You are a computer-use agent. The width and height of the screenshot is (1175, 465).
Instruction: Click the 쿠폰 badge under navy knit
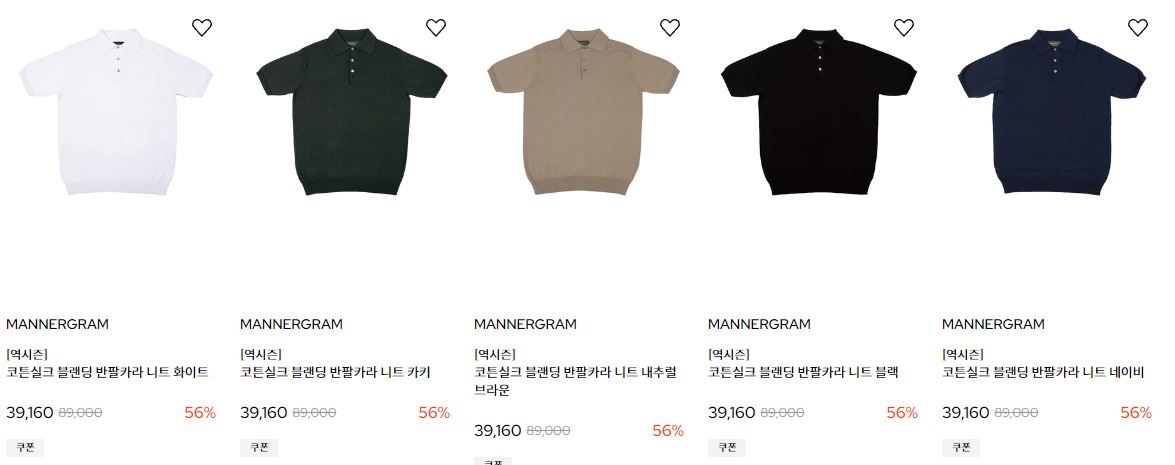961,448
